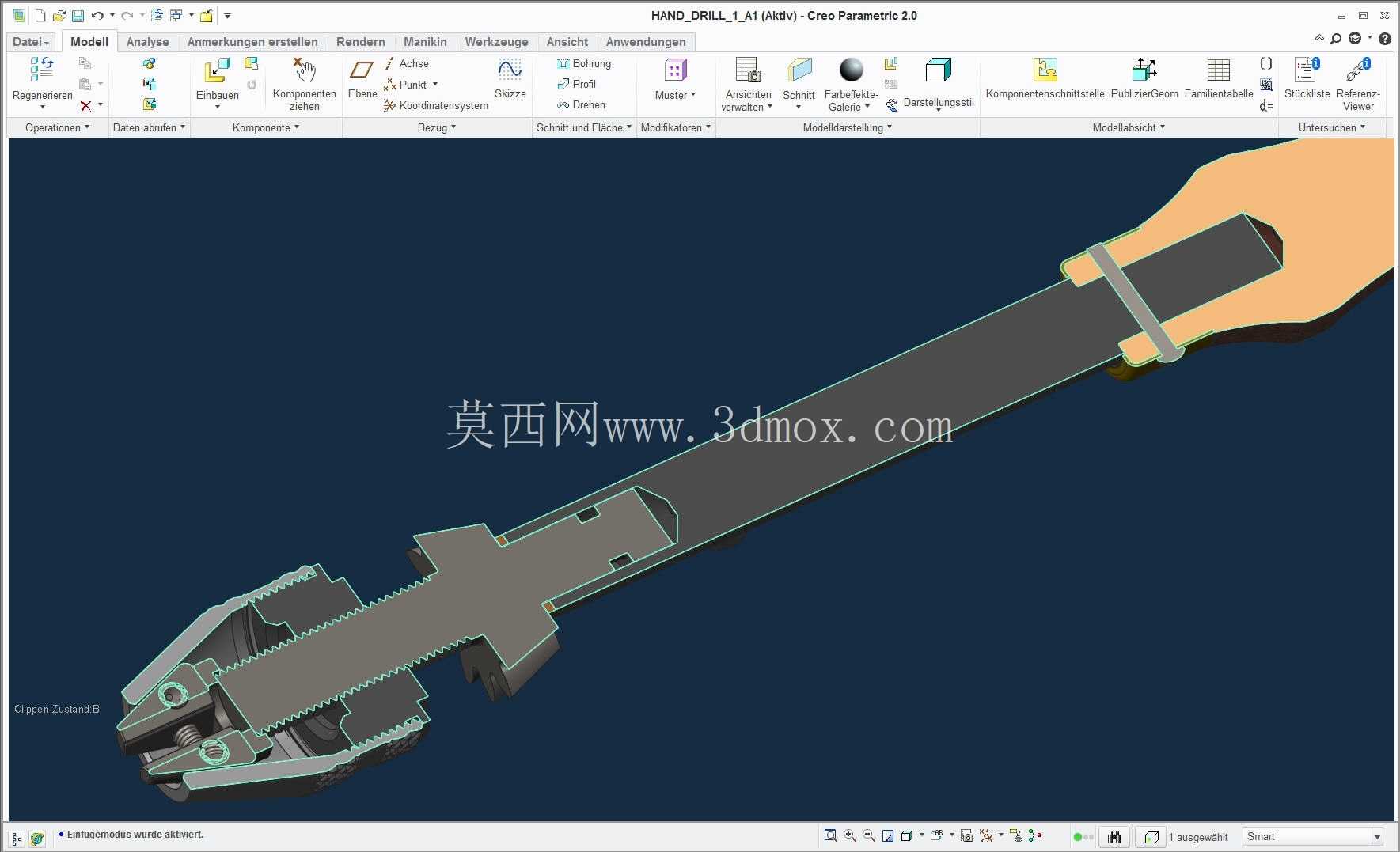Customize quick access toolbar dropdown arrow
The image size is (1400, 852).
tap(228, 16)
